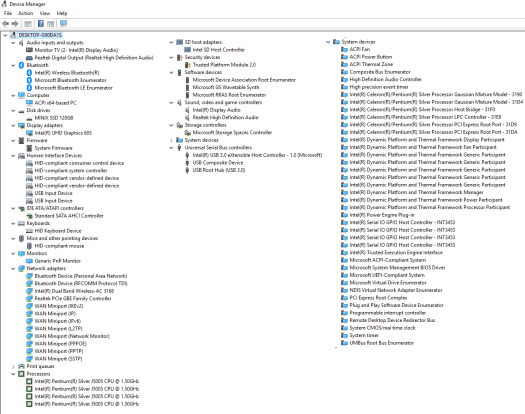The width and height of the screenshot is (525, 414).
Task: Select Intel(R) Dual Band Wireless-AC 3168
Action: 74,291
